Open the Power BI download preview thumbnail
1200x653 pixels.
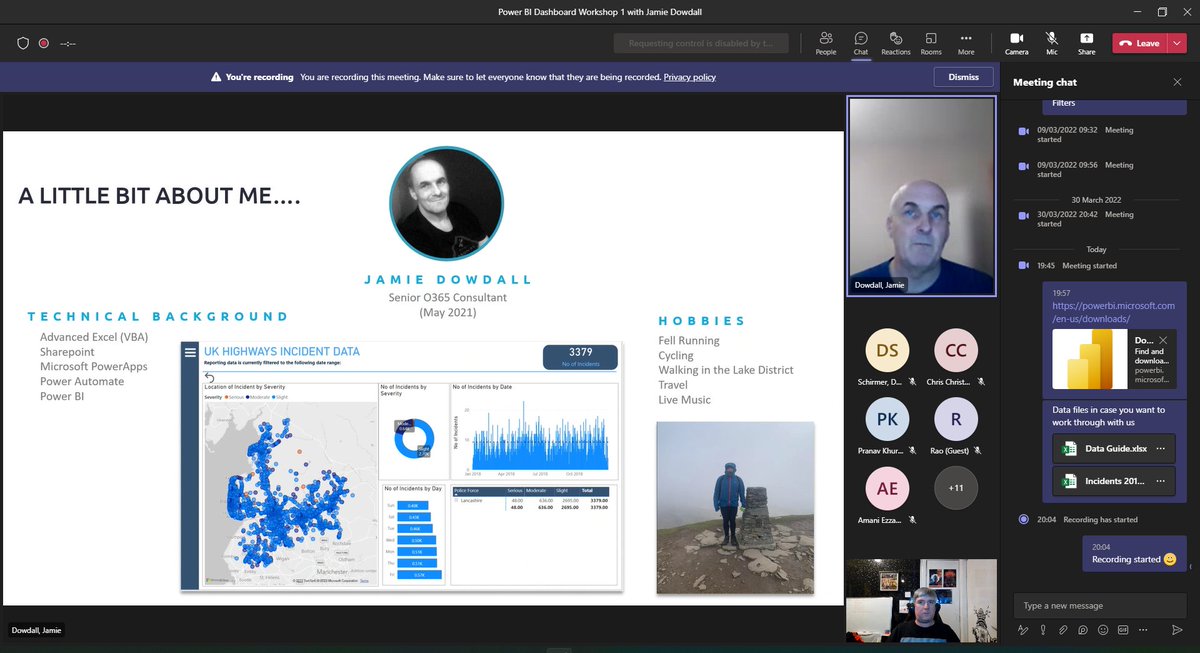pos(1091,361)
